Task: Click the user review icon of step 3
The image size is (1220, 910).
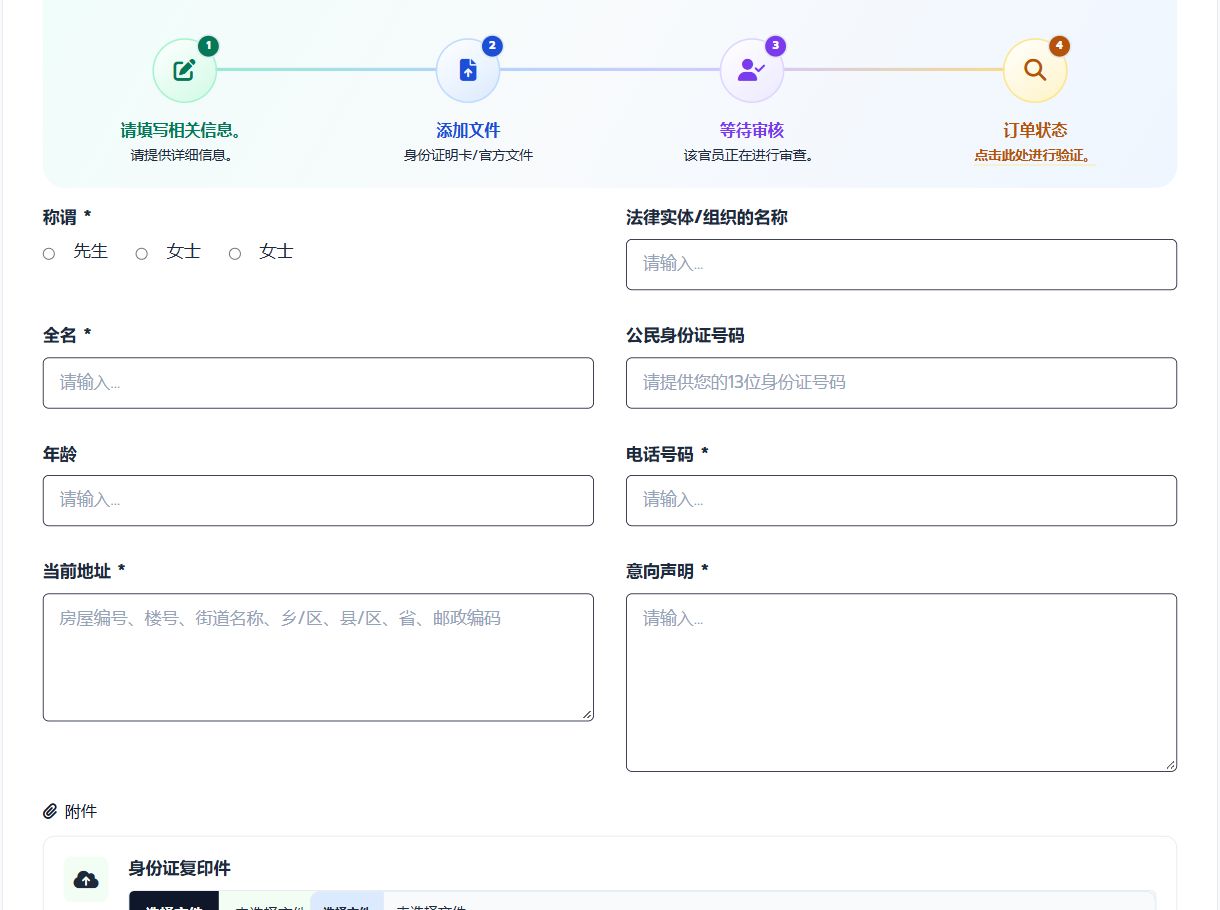Action: [x=751, y=70]
